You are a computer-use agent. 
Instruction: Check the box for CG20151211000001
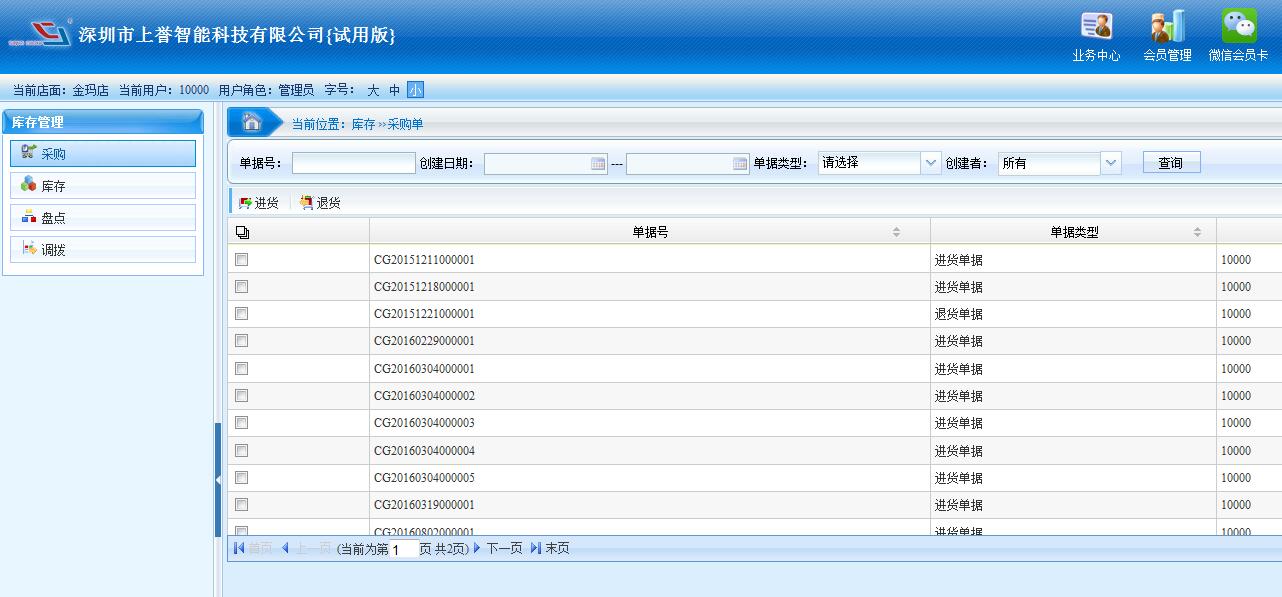(241, 260)
